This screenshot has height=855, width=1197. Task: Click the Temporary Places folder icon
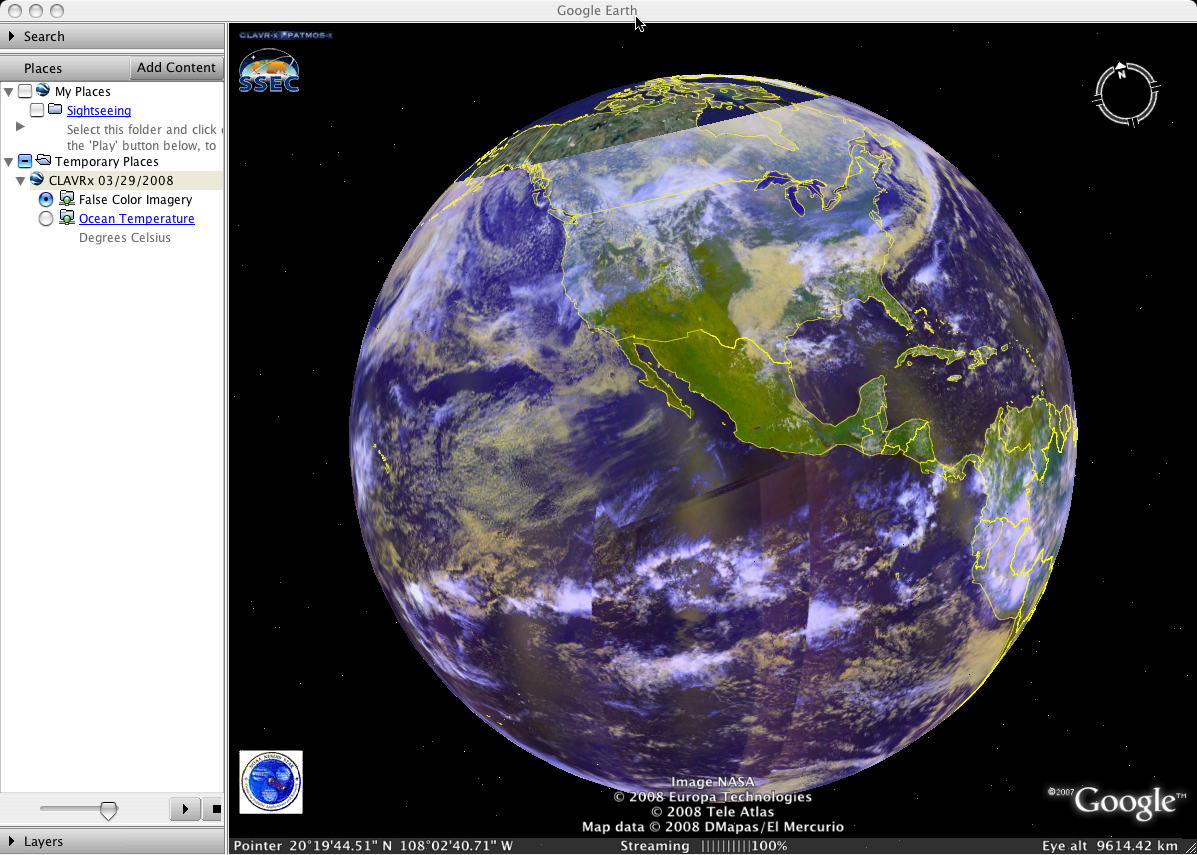pyautogui.click(x=44, y=160)
